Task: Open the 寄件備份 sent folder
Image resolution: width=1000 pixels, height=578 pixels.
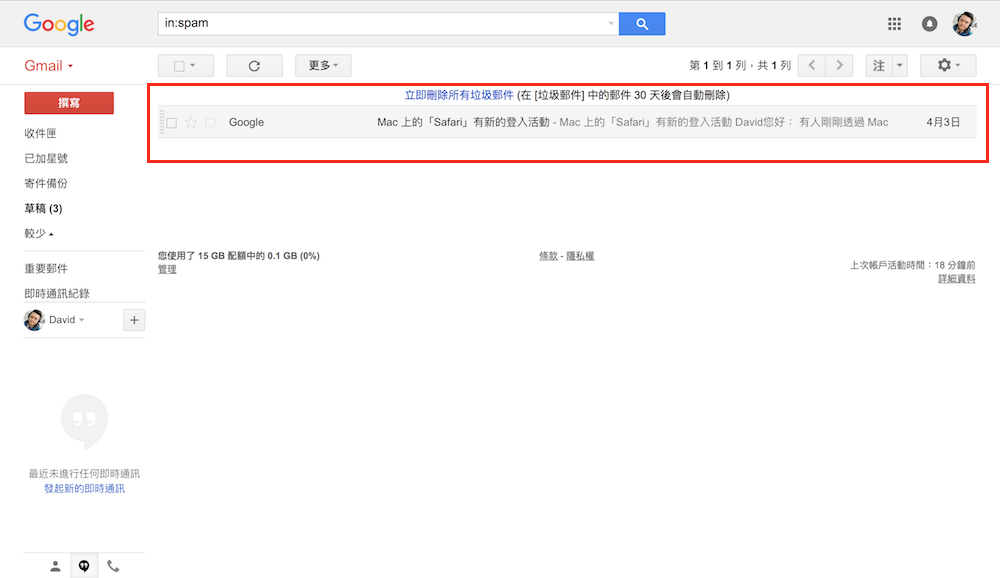Action: (x=46, y=183)
